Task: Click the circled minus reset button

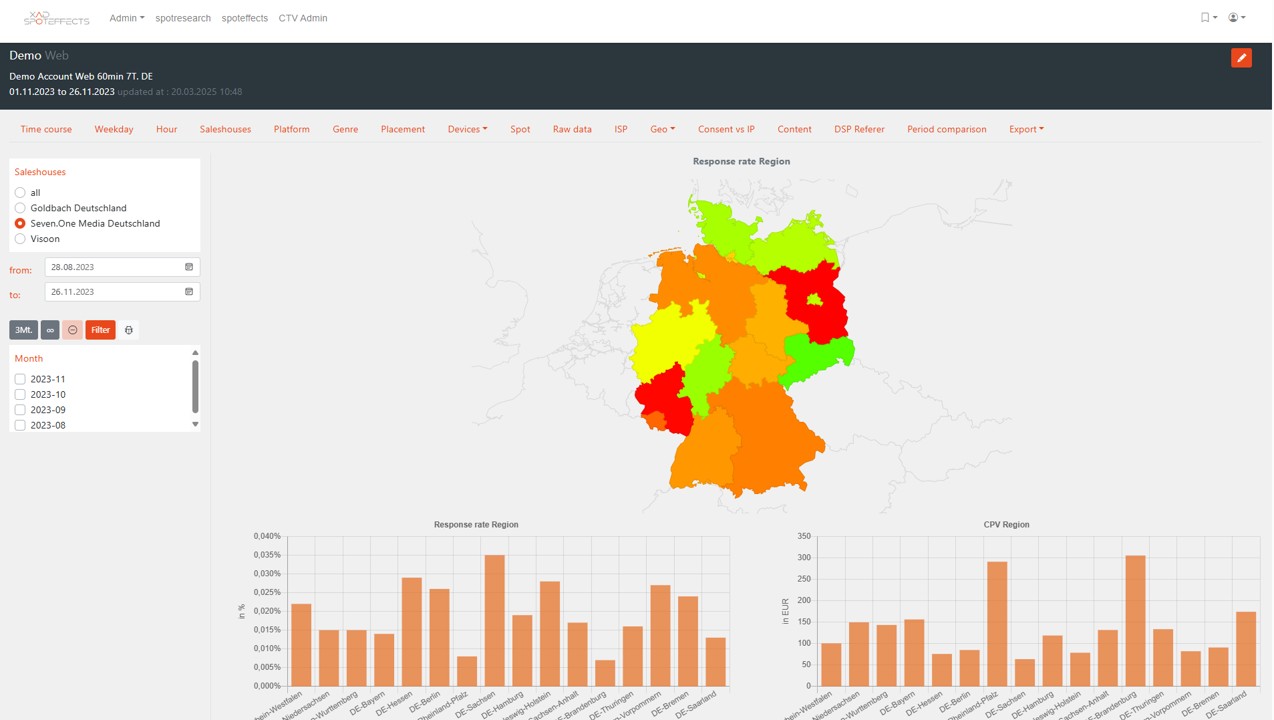Action: pos(73,330)
